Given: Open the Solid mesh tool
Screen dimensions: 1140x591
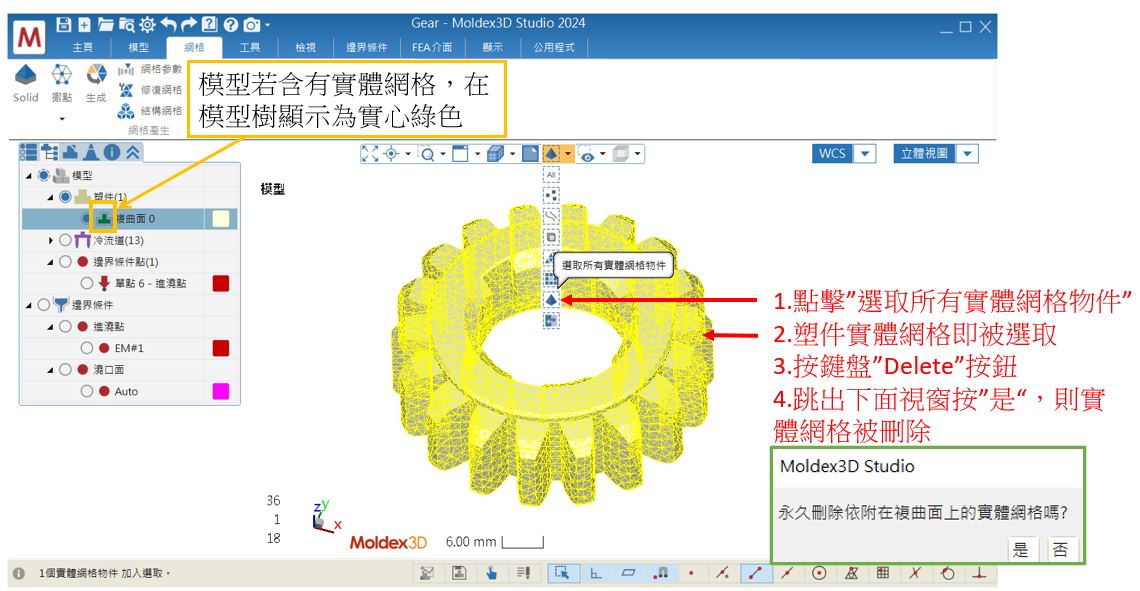Looking at the screenshot, I should (25, 84).
